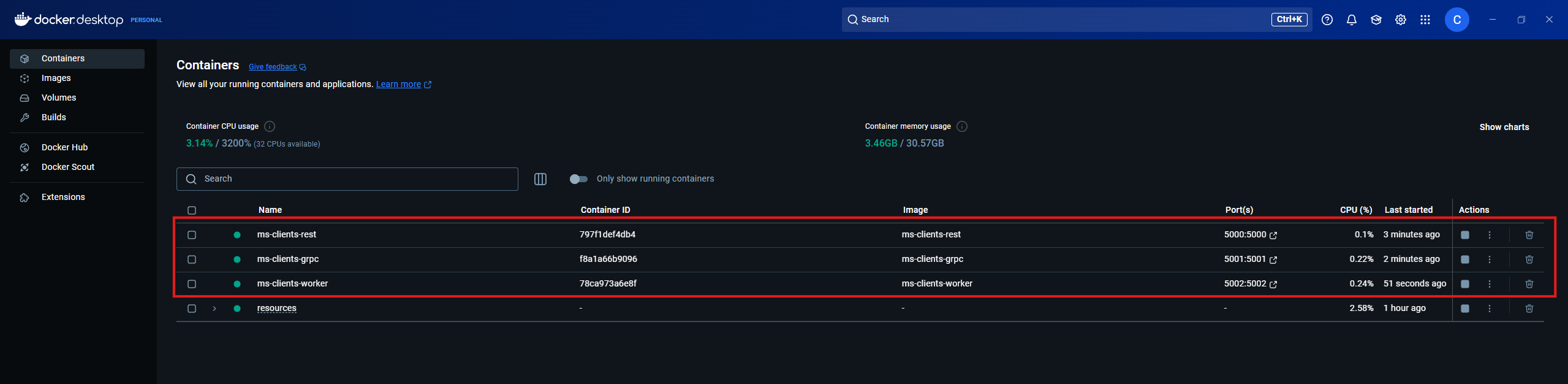This screenshot has height=384, width=1568.
Task: Open the ms-clients-rest container name
Action: click(x=287, y=234)
